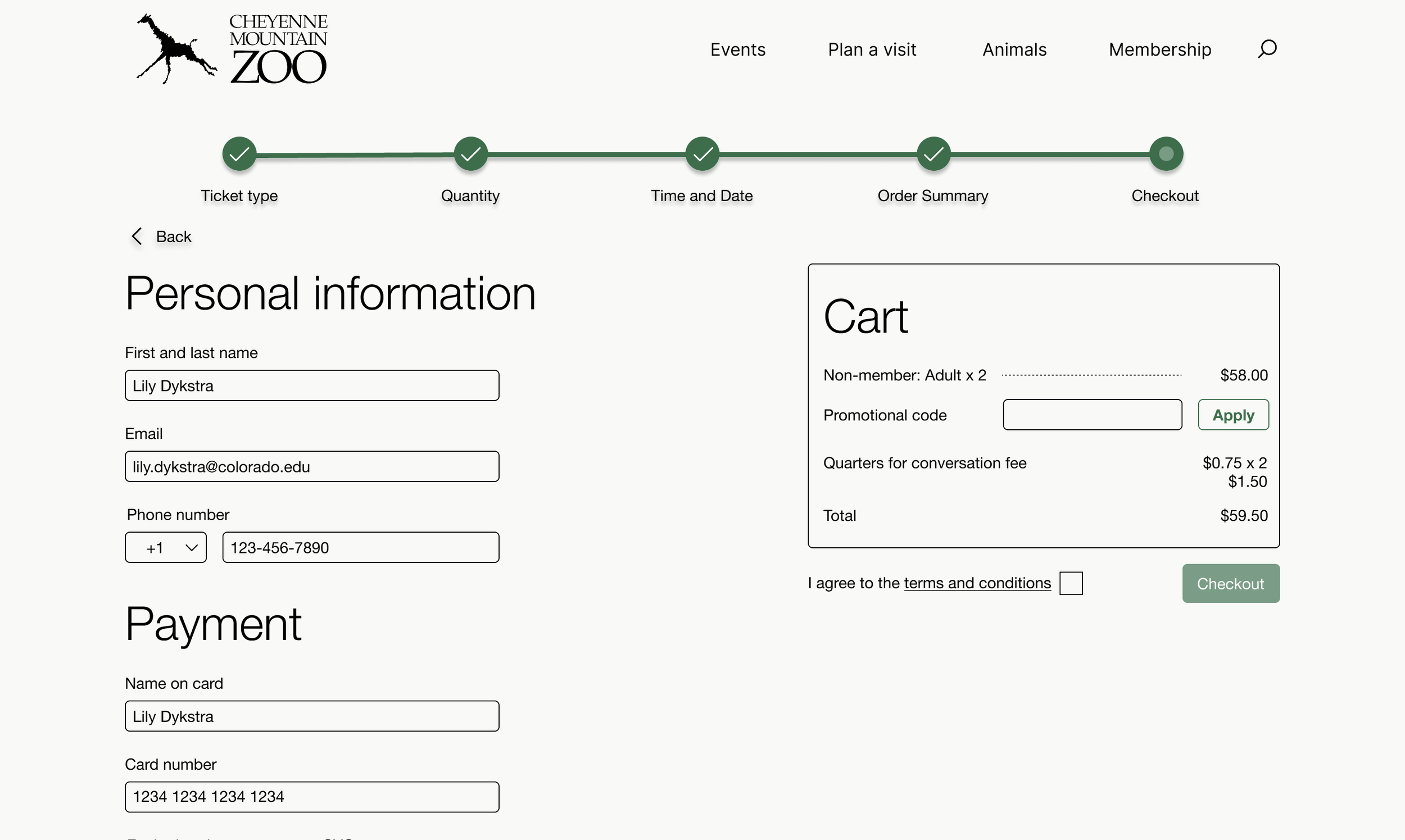Click the search magnifier icon
The width and height of the screenshot is (1405, 840).
[x=1267, y=49]
